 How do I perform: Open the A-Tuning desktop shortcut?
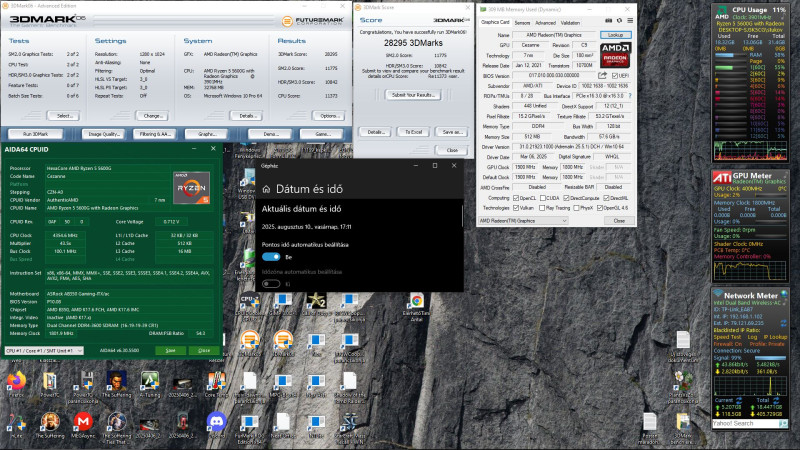(x=149, y=381)
